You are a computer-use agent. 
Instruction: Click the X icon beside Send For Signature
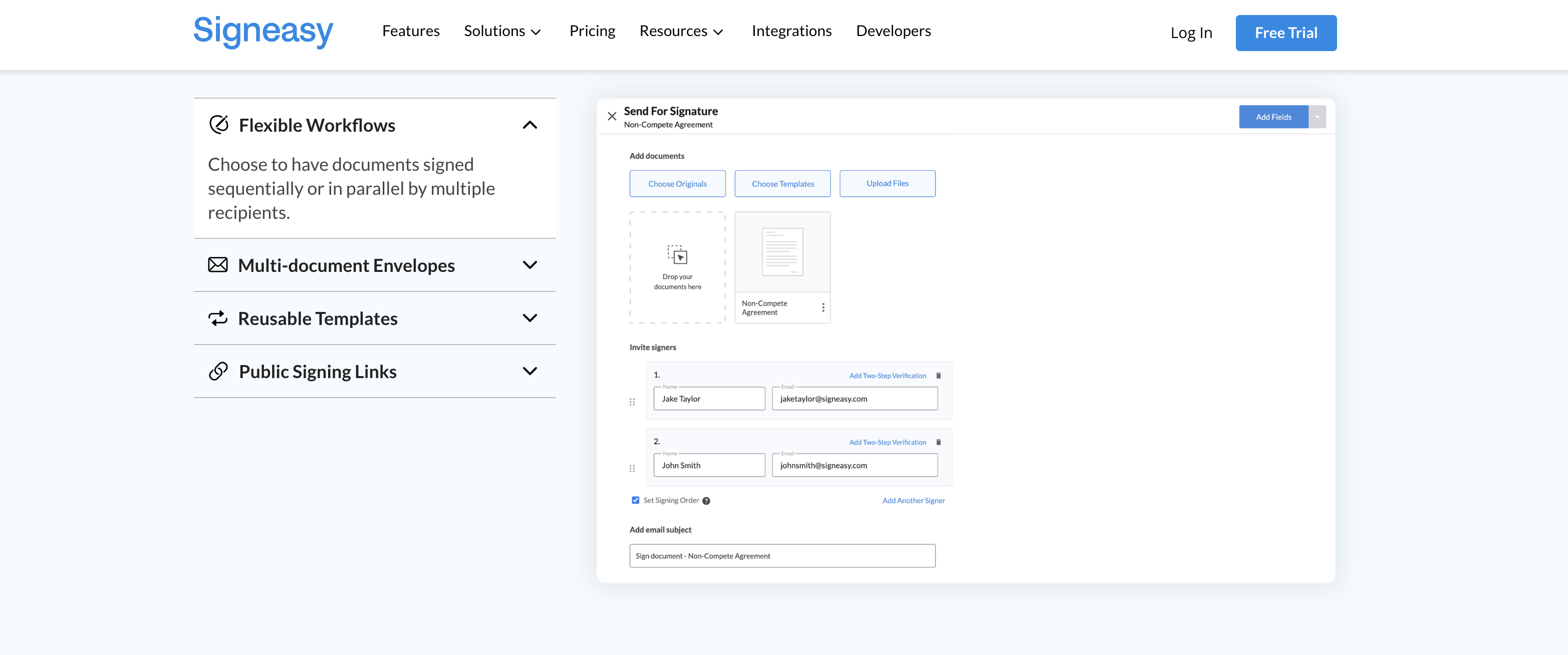[612, 116]
